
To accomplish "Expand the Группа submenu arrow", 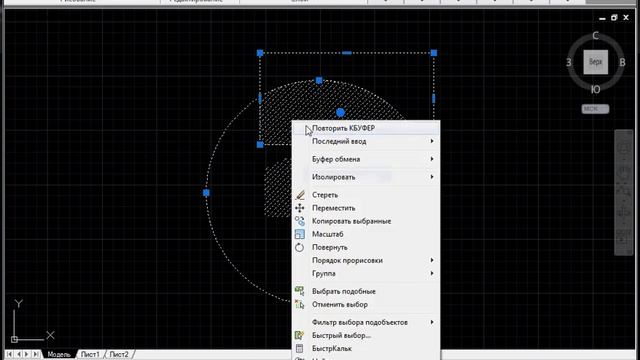I will click(x=432, y=273).
